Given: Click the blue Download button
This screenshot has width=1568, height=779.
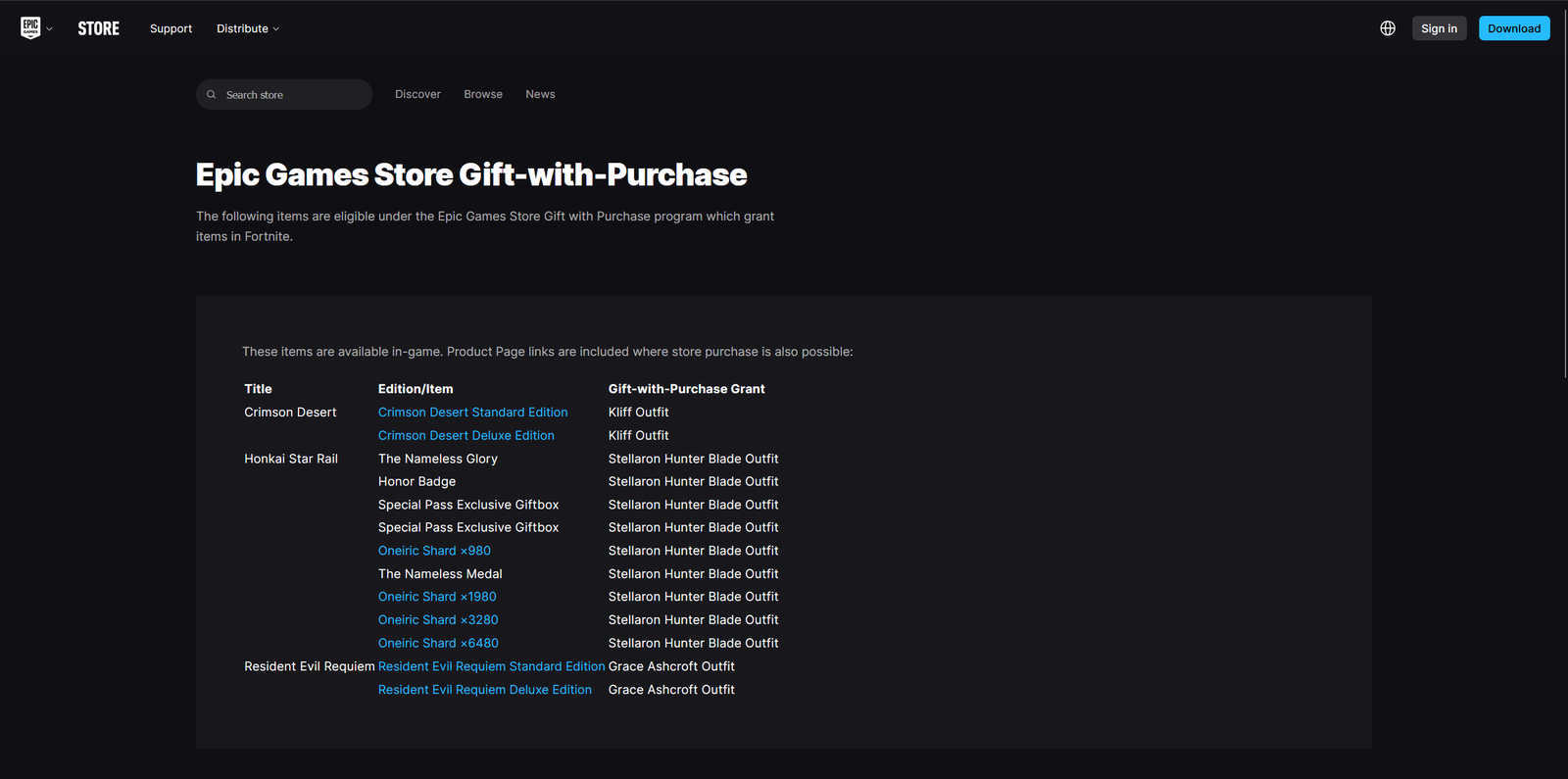Looking at the screenshot, I should (1514, 28).
